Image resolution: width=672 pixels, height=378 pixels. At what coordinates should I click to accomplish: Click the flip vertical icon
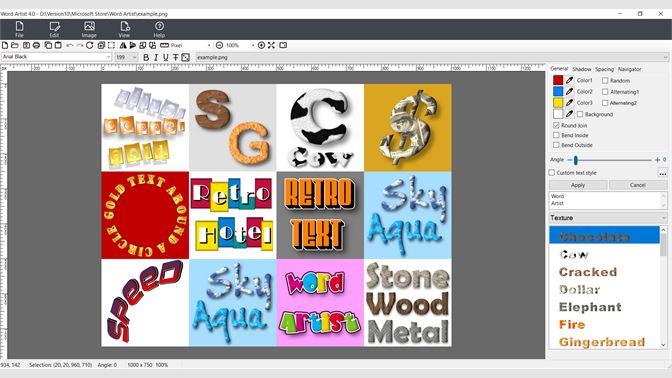(133, 45)
